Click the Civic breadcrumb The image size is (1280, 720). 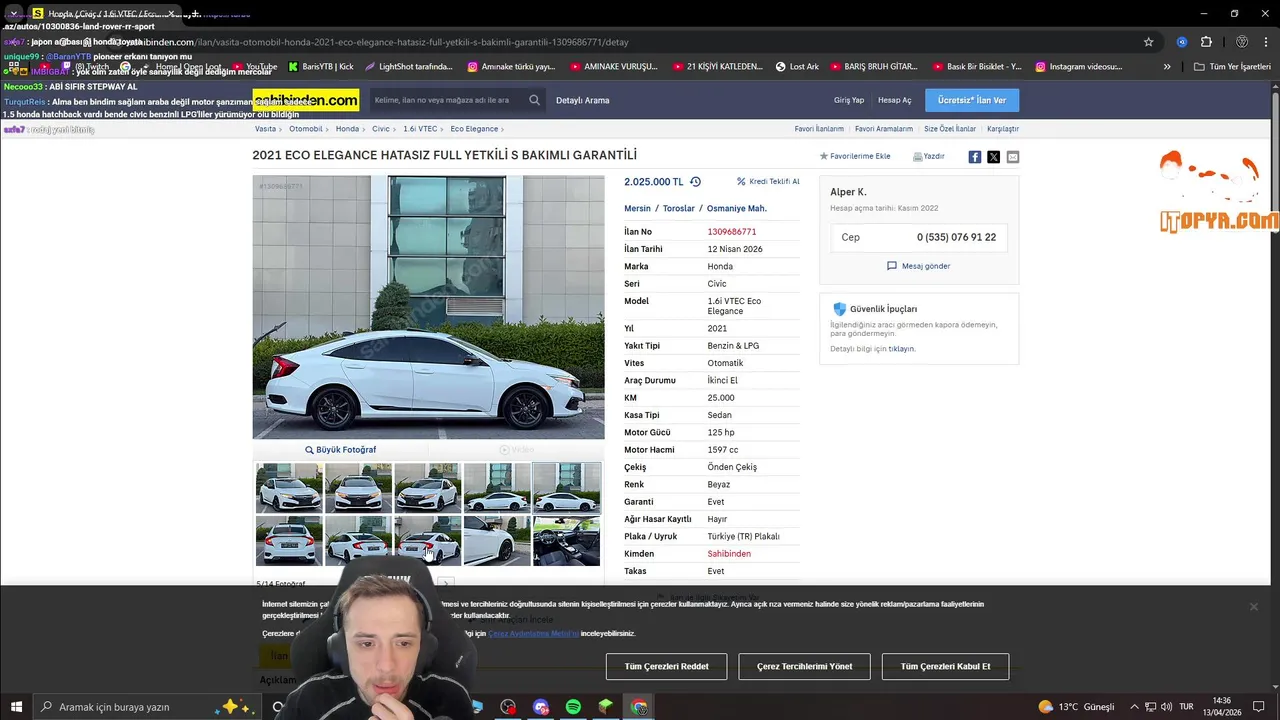click(381, 129)
